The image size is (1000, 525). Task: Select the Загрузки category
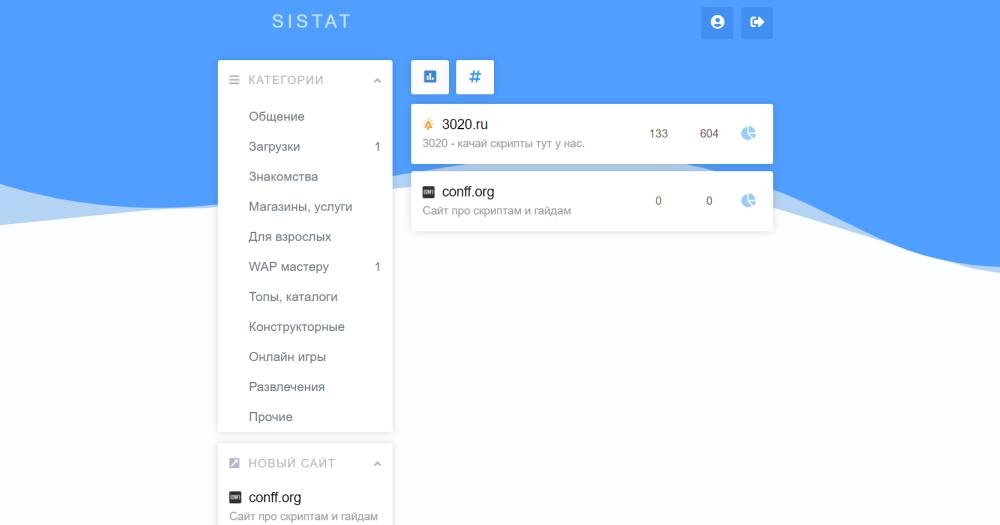click(x=274, y=147)
